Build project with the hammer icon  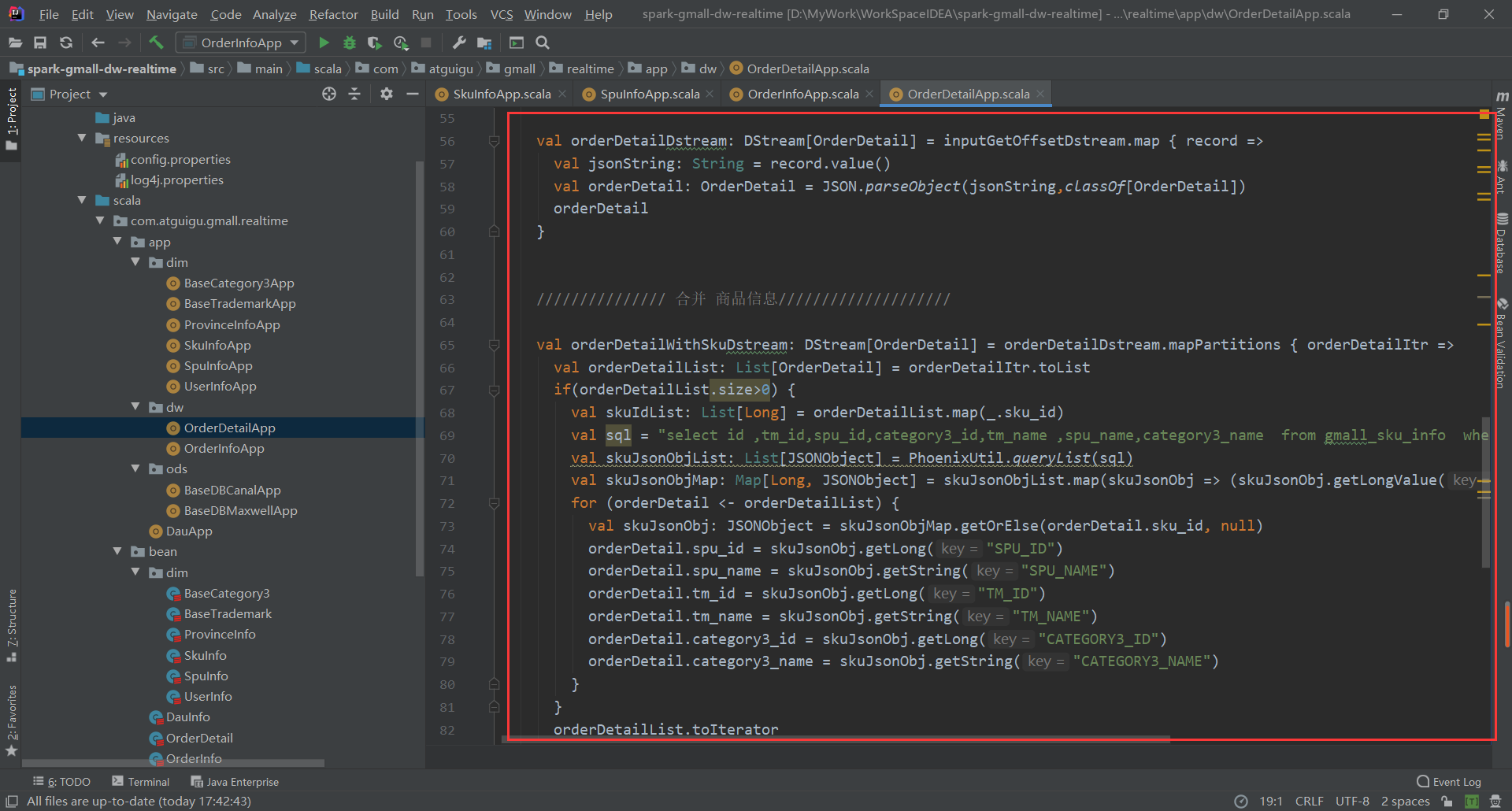pos(156,43)
